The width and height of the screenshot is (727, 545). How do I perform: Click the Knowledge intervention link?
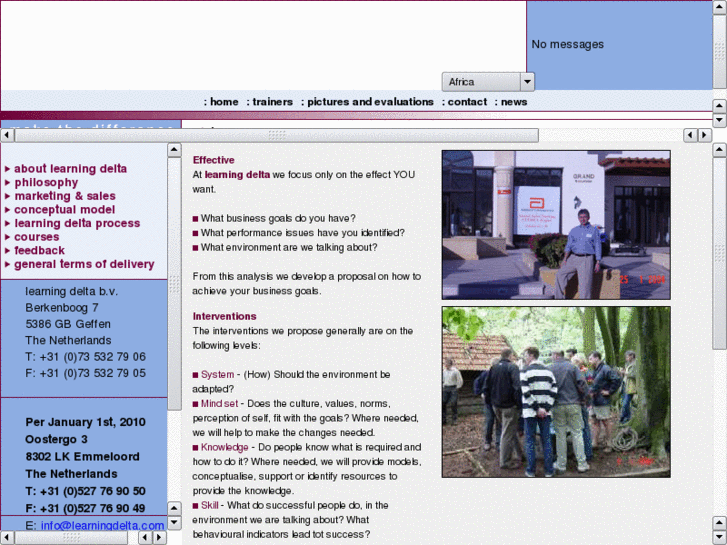pos(224,447)
